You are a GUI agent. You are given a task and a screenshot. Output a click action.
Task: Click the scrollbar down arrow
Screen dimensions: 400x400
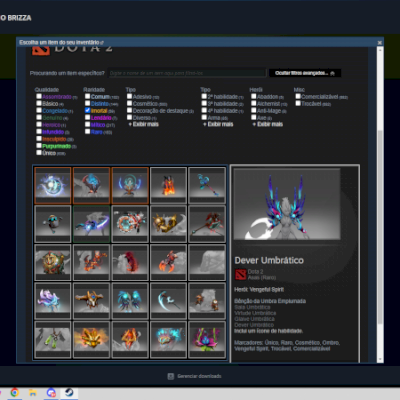point(380,359)
